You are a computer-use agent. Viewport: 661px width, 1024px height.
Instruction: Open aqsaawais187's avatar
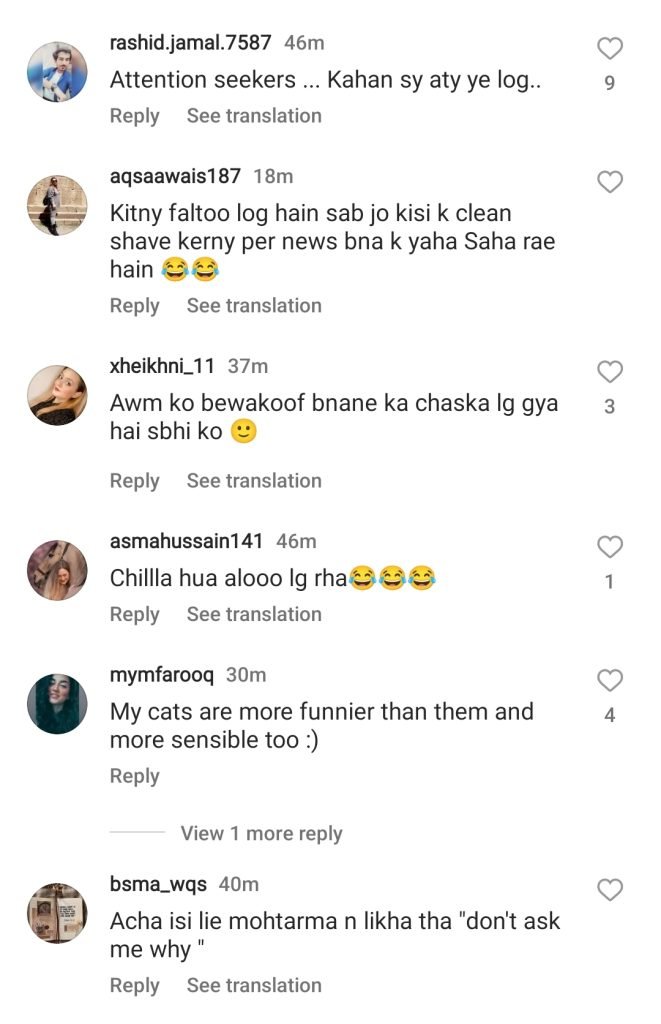57,205
